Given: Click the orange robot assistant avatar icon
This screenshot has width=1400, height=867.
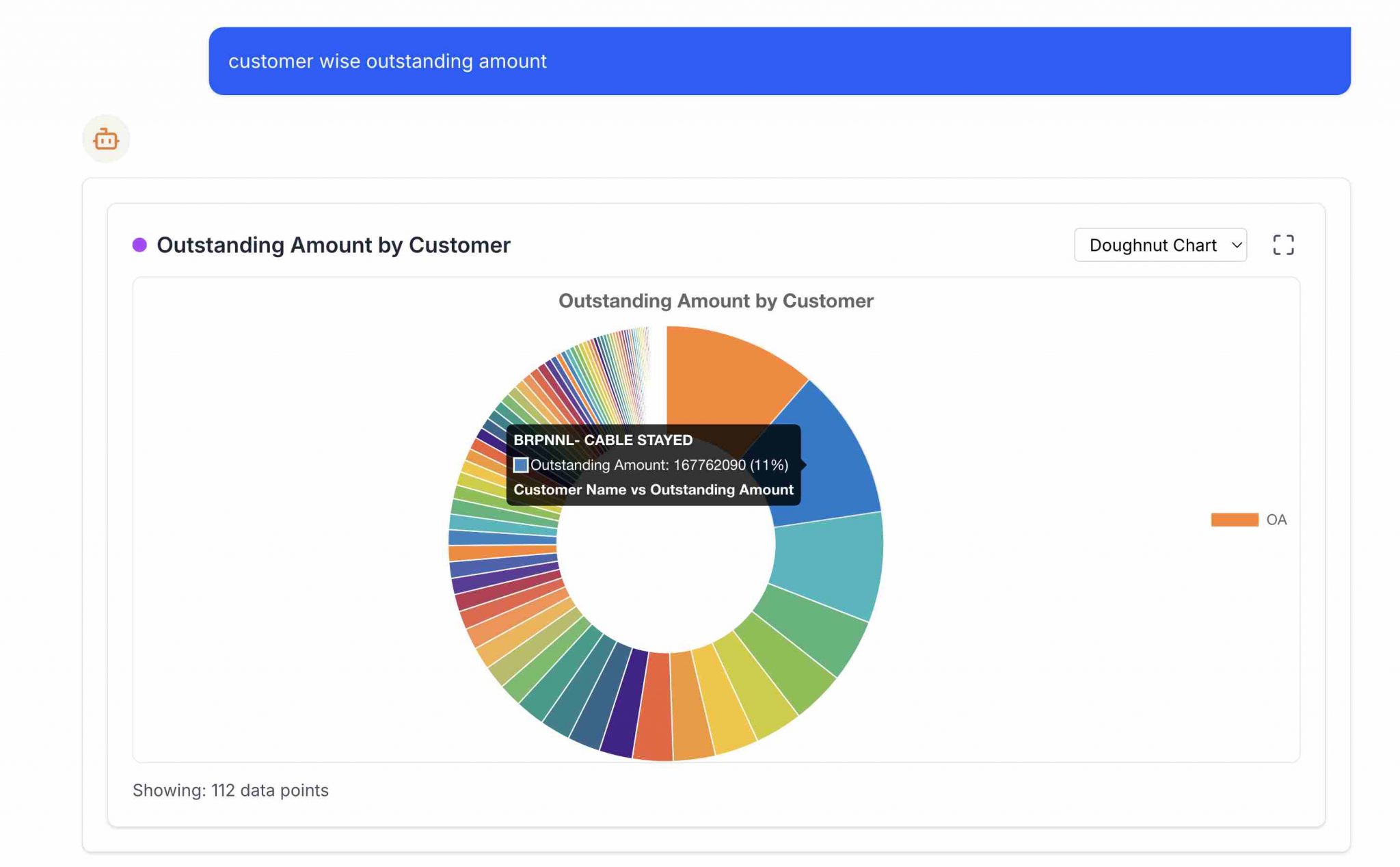Looking at the screenshot, I should click(x=106, y=139).
